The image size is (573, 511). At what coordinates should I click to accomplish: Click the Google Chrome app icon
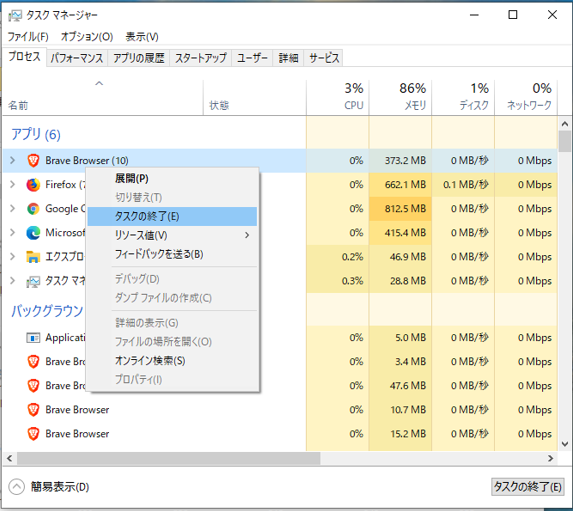[x=33, y=209]
